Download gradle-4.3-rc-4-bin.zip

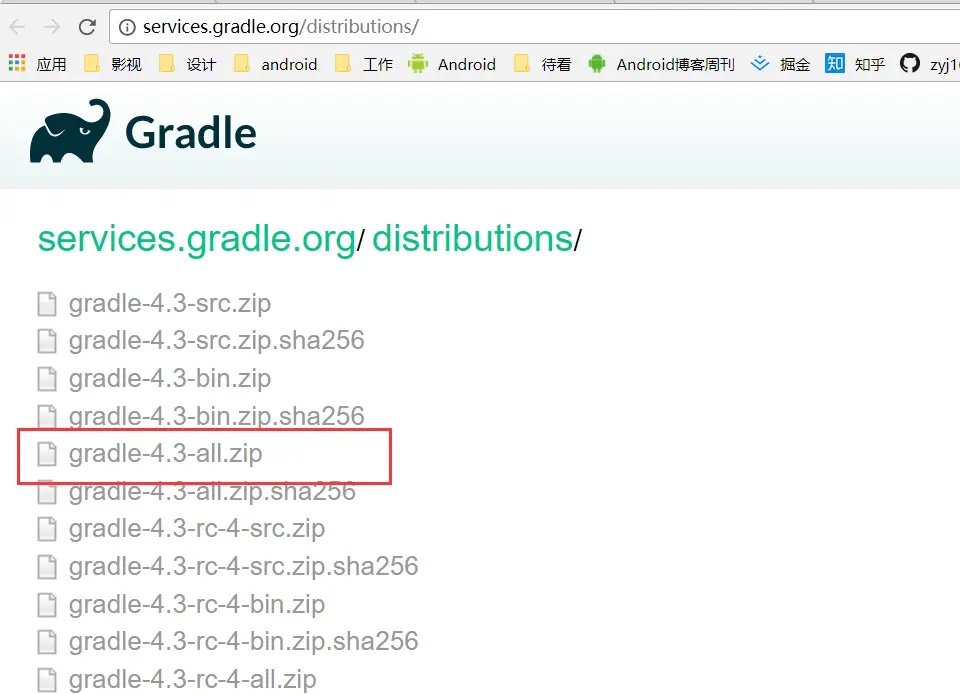point(197,605)
